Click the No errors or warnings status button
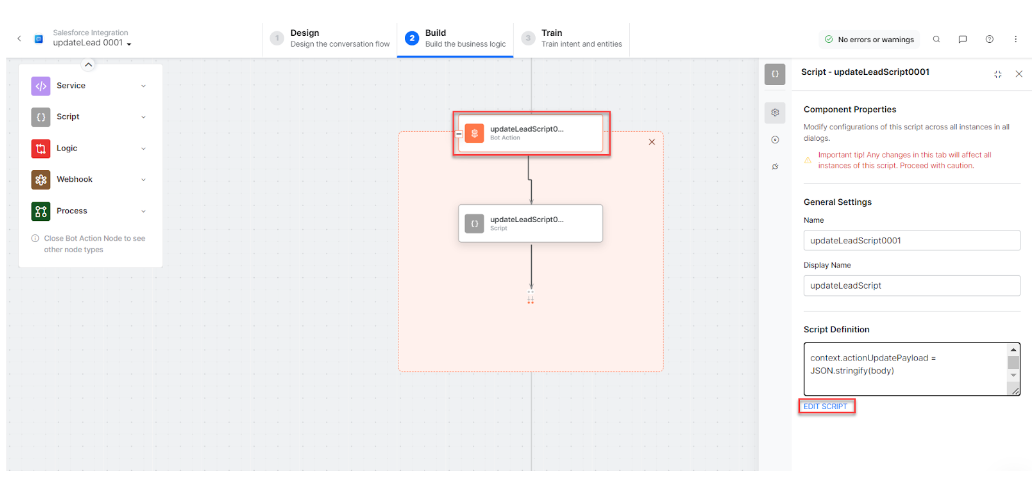 click(869, 39)
